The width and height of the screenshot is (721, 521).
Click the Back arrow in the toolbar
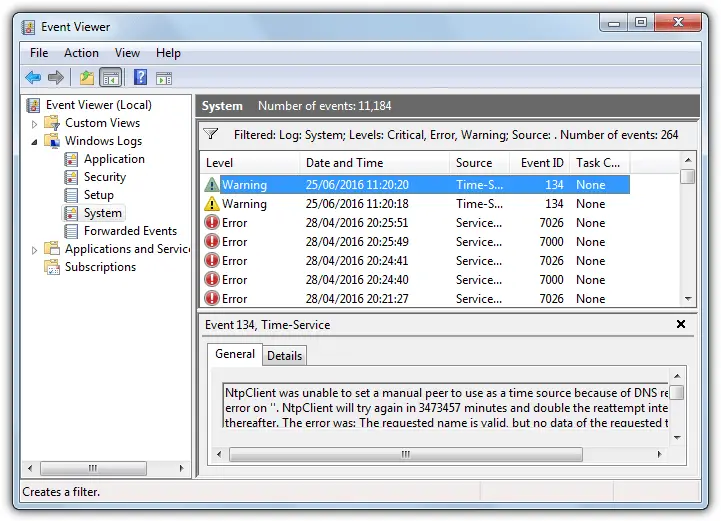pyautogui.click(x=33, y=77)
